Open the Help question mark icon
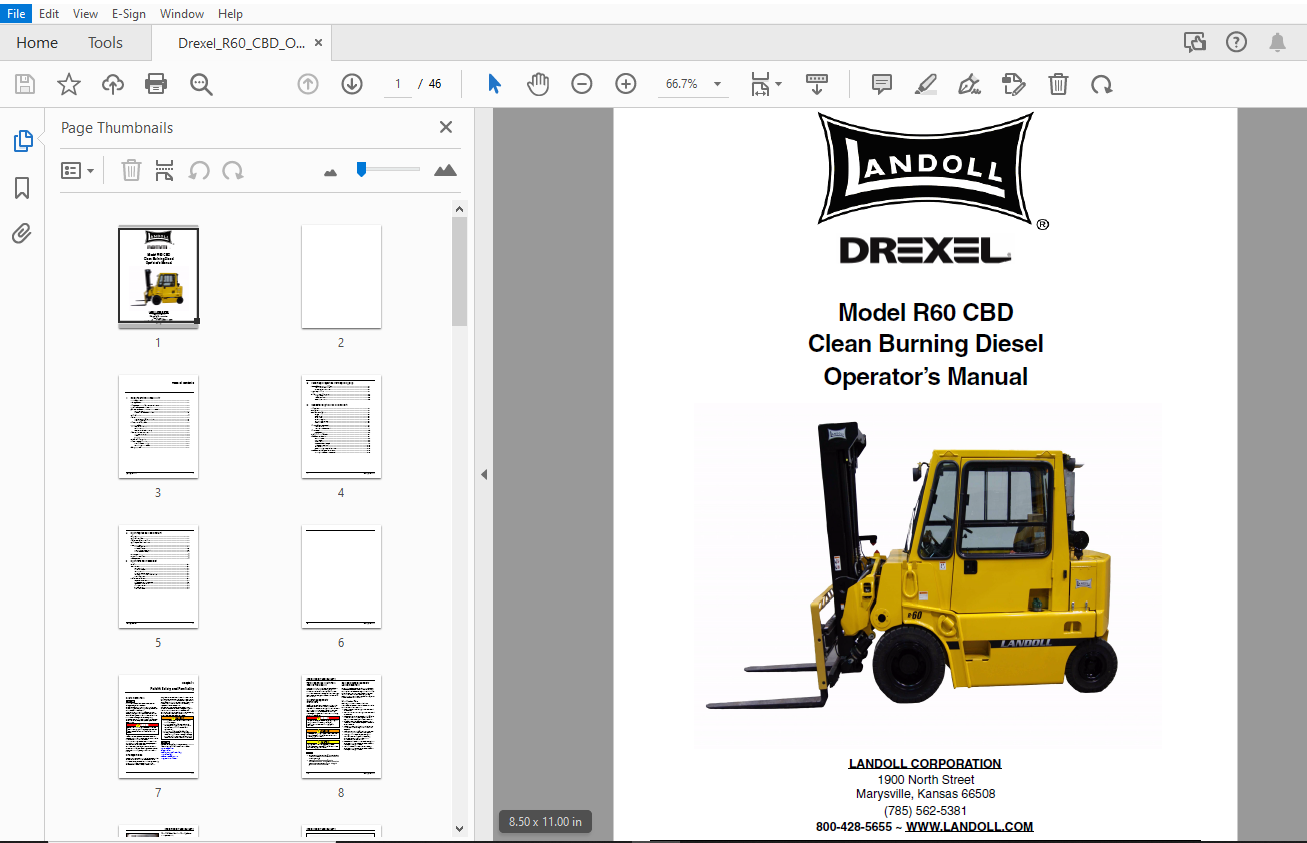Viewport: 1307px width, 843px height. [1237, 42]
